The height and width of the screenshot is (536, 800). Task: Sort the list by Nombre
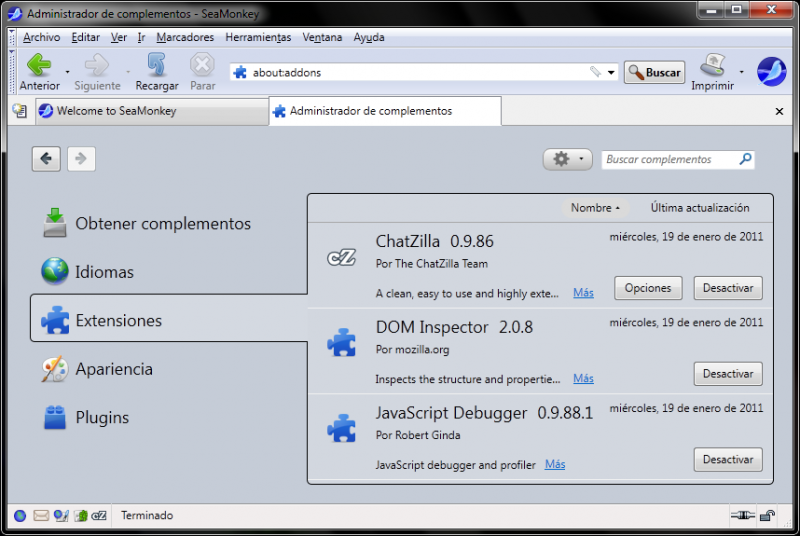(x=595, y=208)
